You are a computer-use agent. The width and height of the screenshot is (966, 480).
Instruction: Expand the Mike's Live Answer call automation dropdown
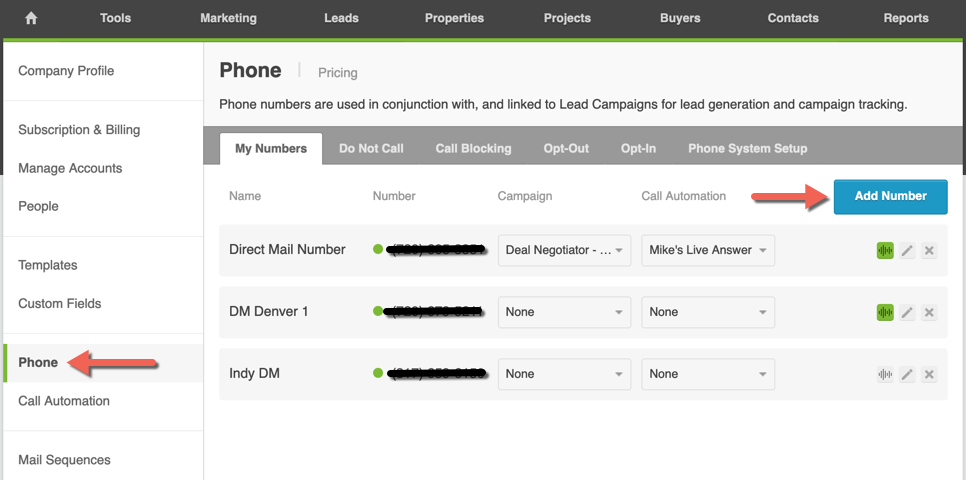tap(708, 250)
